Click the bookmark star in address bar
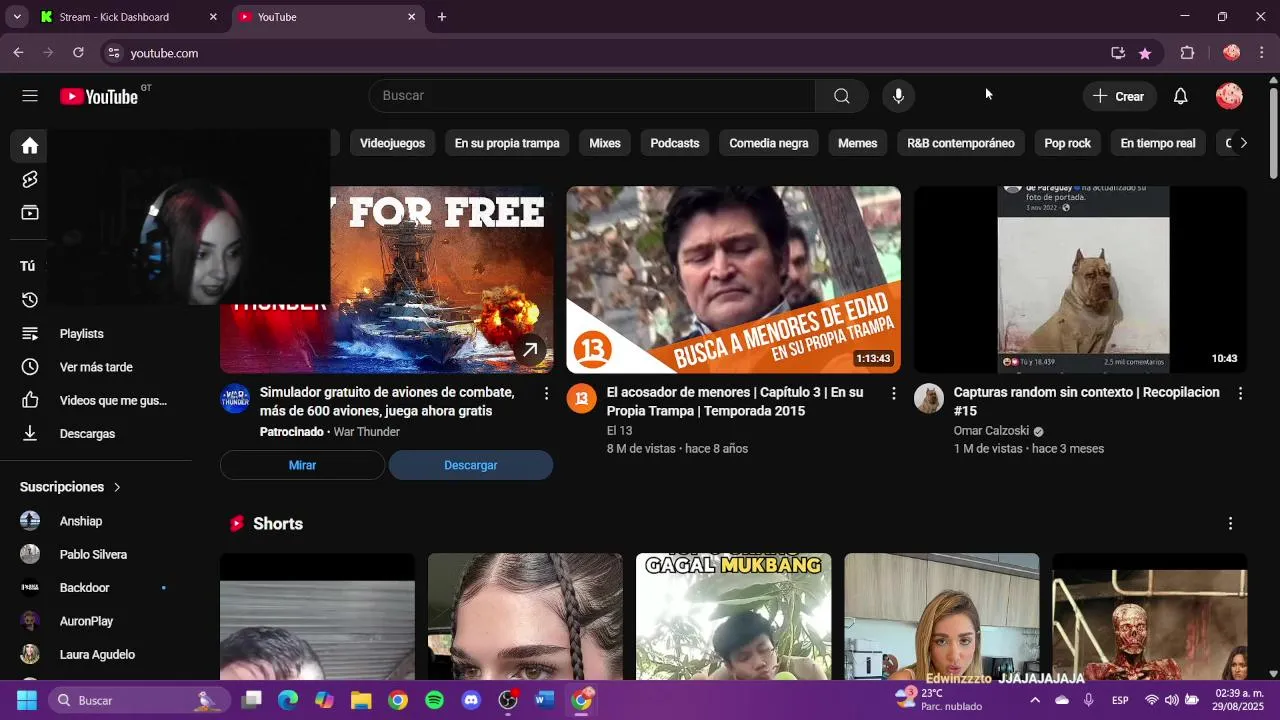The image size is (1280, 720). [1145, 53]
